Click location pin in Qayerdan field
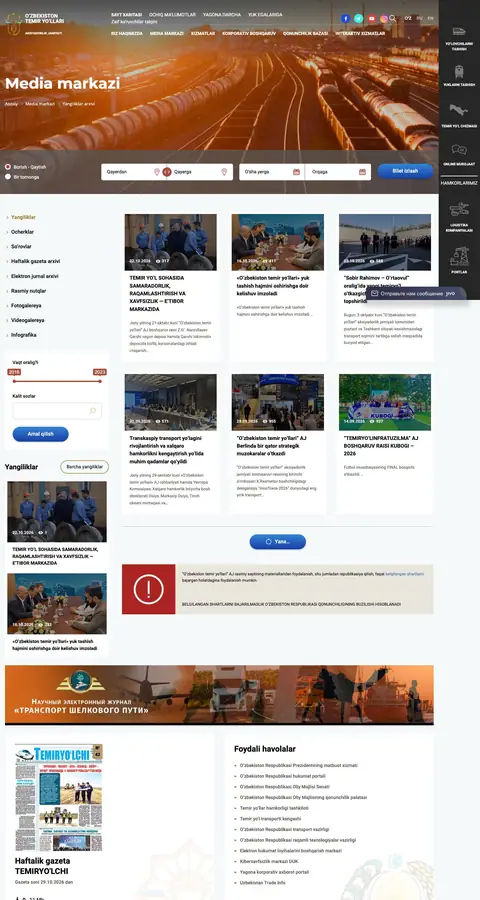 [x=157, y=172]
